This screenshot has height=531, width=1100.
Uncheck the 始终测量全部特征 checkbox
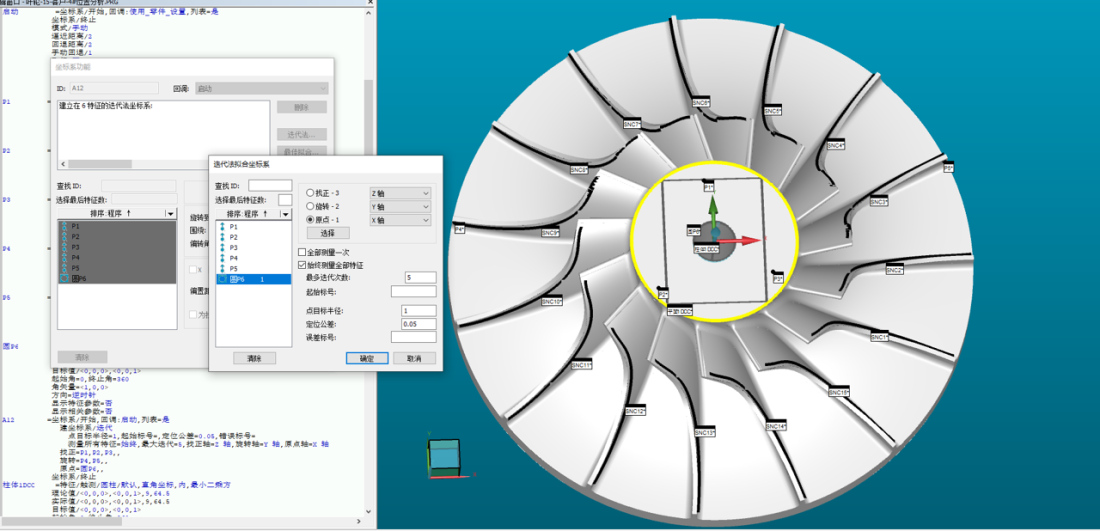click(x=302, y=265)
